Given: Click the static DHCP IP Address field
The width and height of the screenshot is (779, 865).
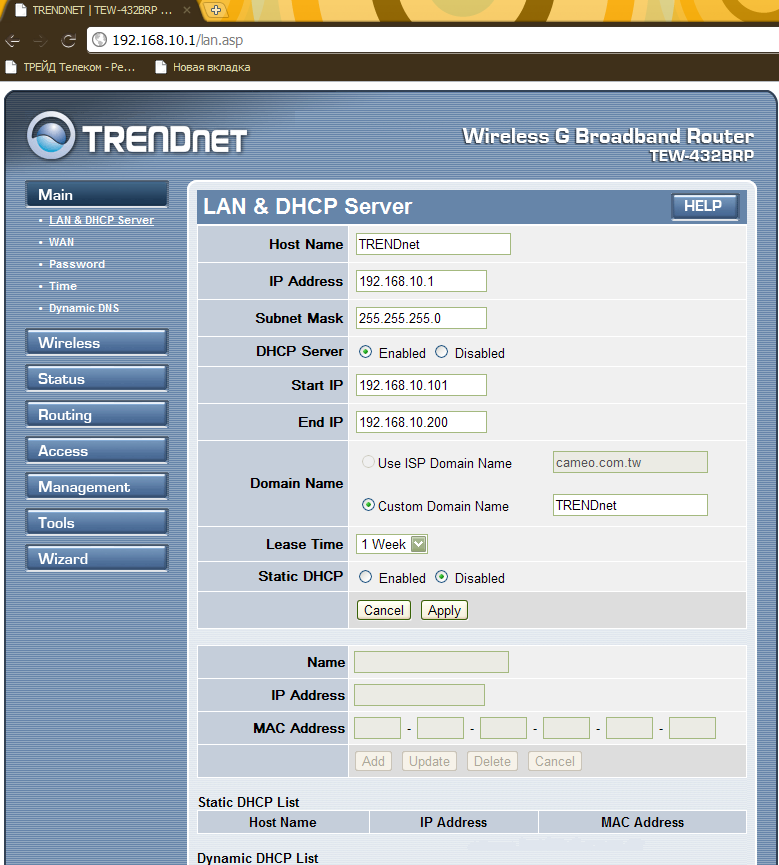Looking at the screenshot, I should click(x=419, y=695).
